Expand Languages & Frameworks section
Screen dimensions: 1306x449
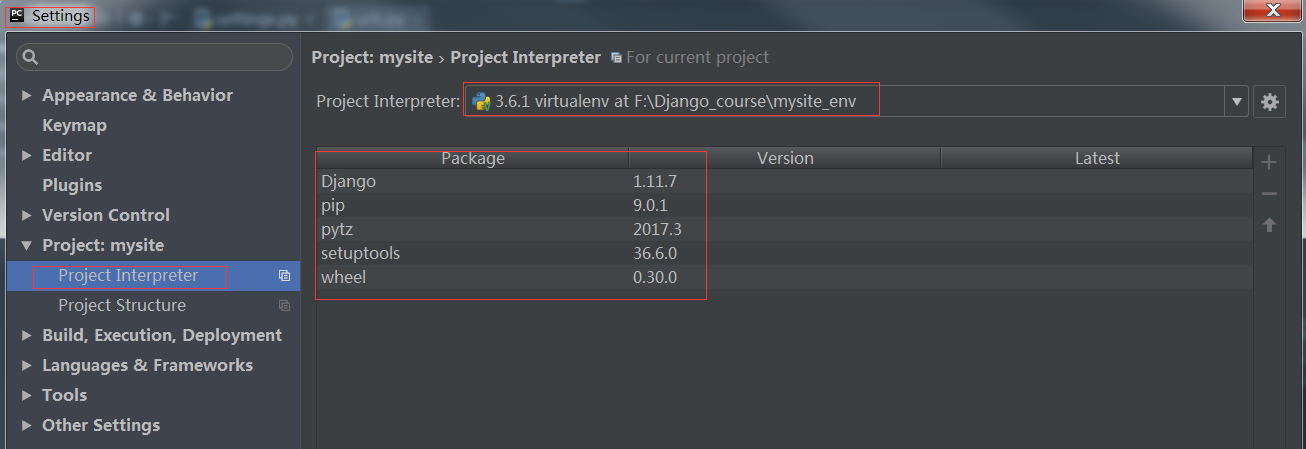26,366
